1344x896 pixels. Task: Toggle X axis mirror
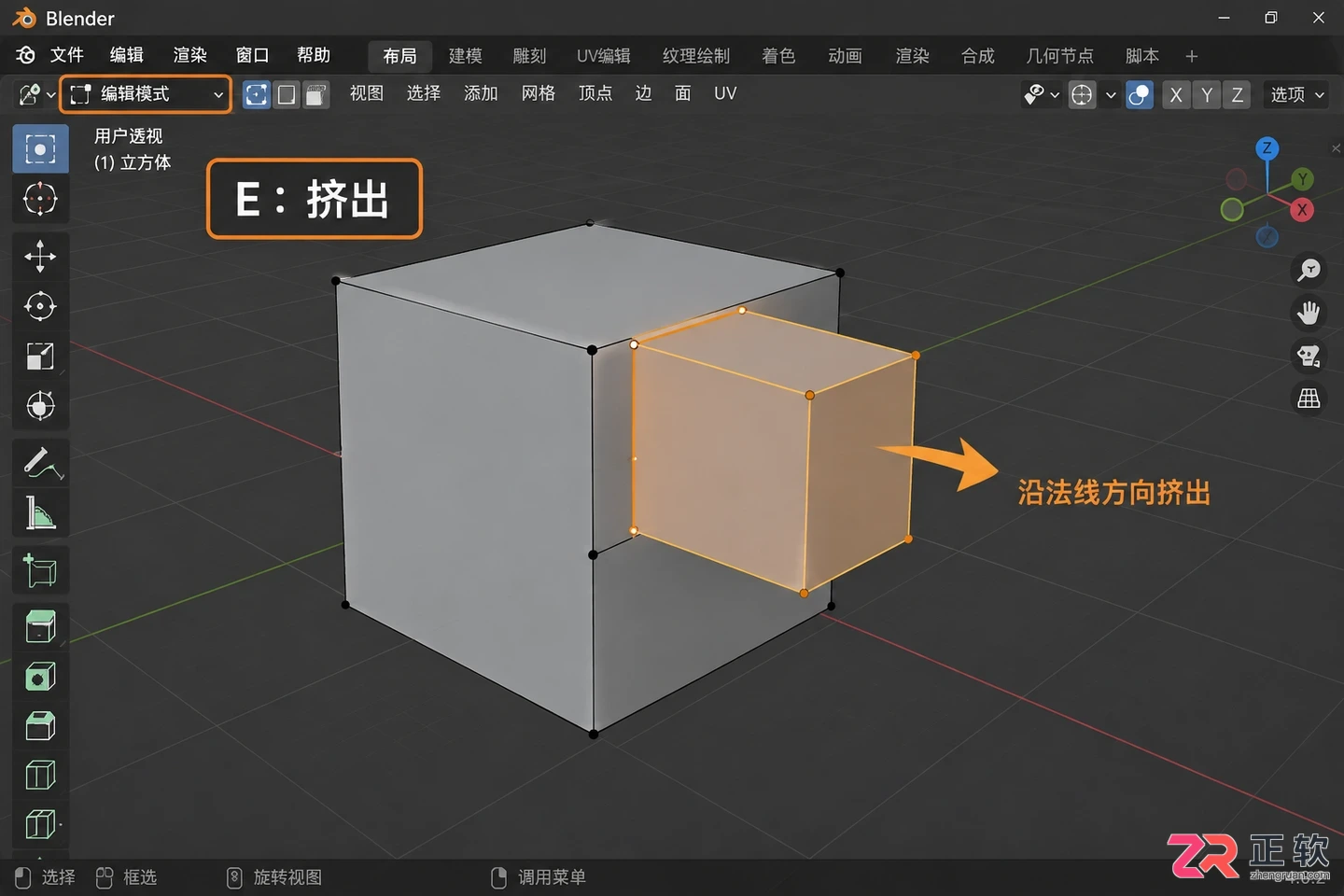[1176, 95]
